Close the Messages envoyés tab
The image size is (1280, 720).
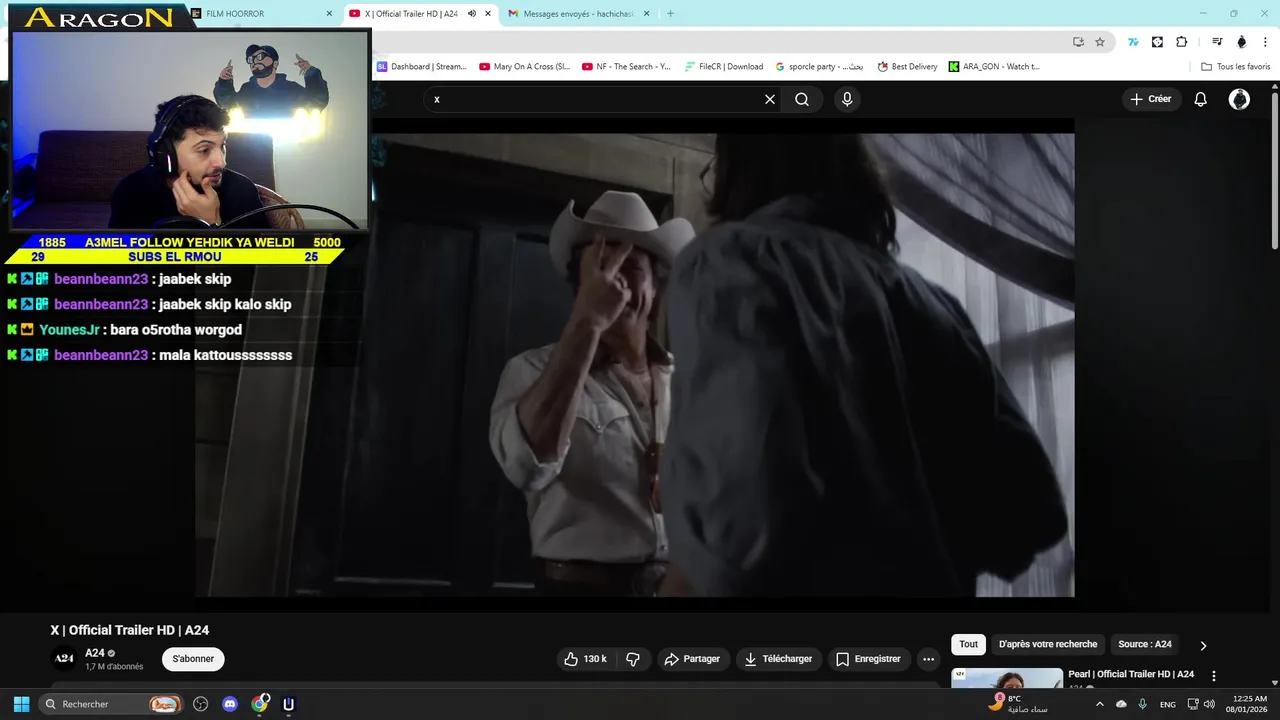click(646, 14)
